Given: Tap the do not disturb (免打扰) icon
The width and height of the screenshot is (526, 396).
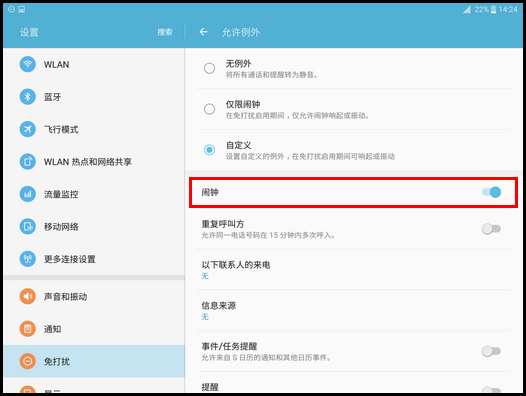Looking at the screenshot, I should (28, 361).
